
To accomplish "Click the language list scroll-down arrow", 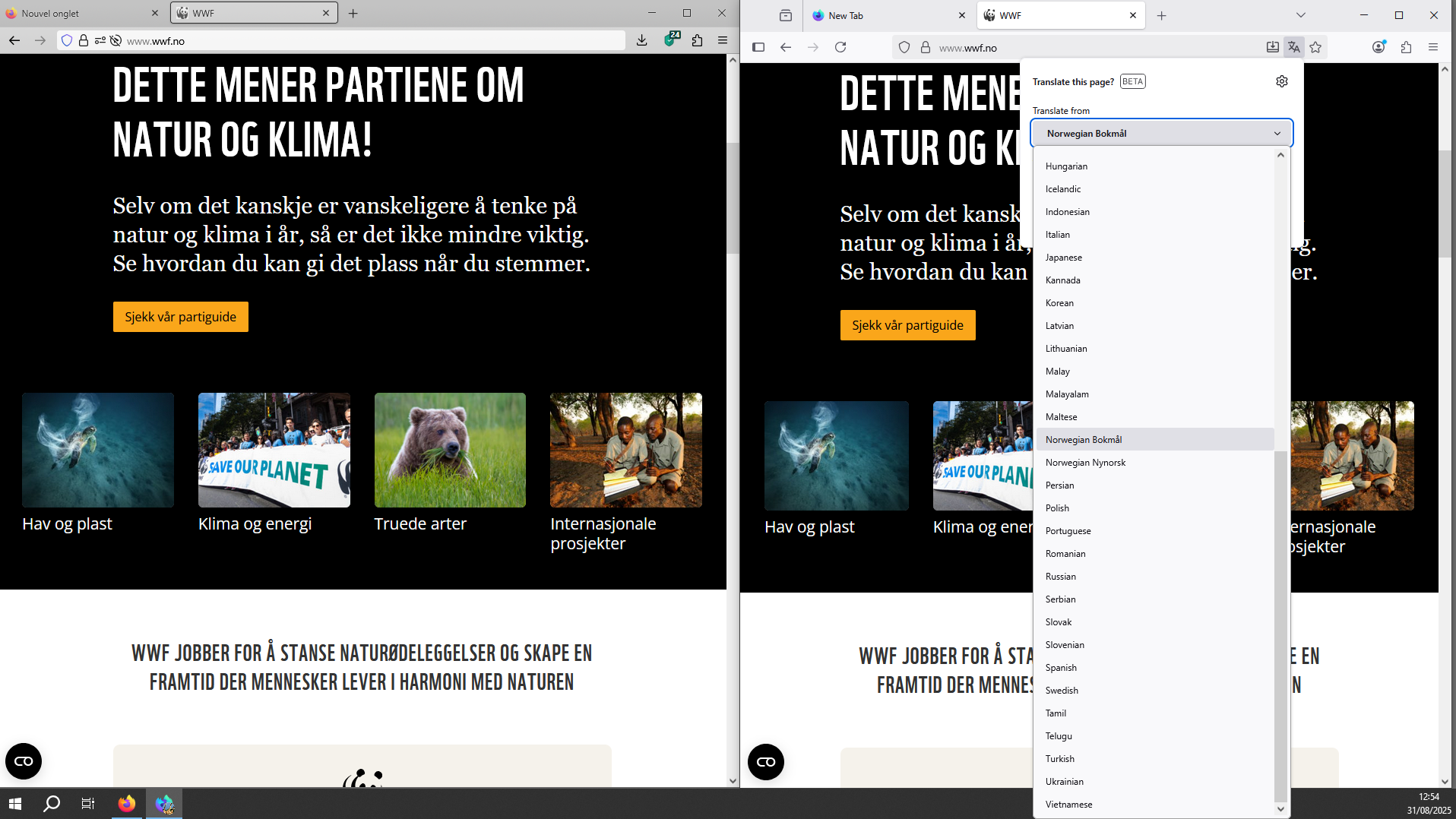I will tap(1280, 809).
